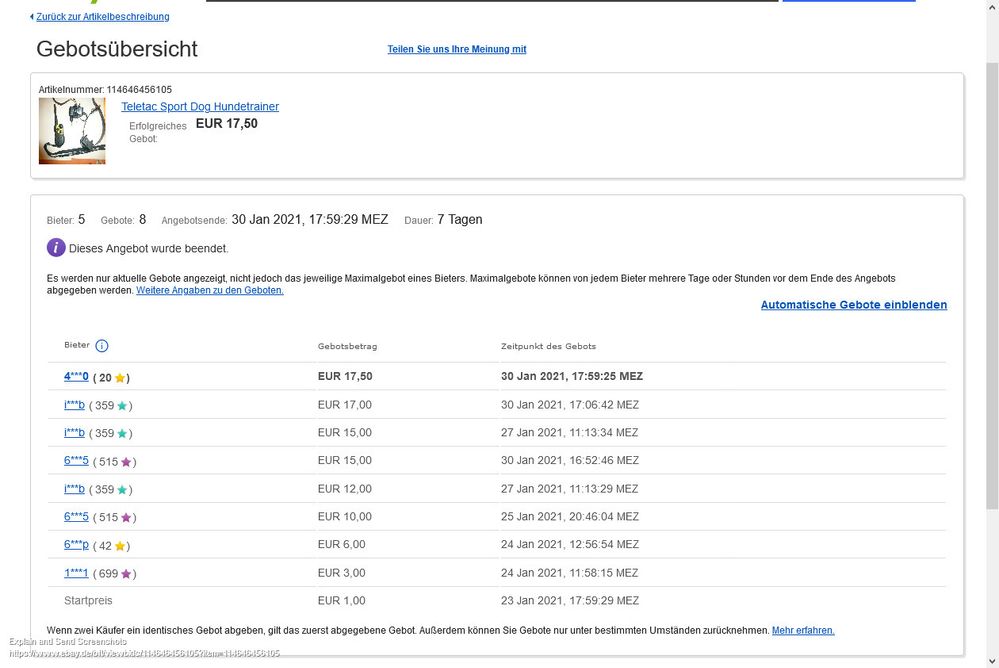The image size is (999, 668).
Task: Open bidder 6***5 in the EUR 15,00 row
Action: tap(76, 461)
